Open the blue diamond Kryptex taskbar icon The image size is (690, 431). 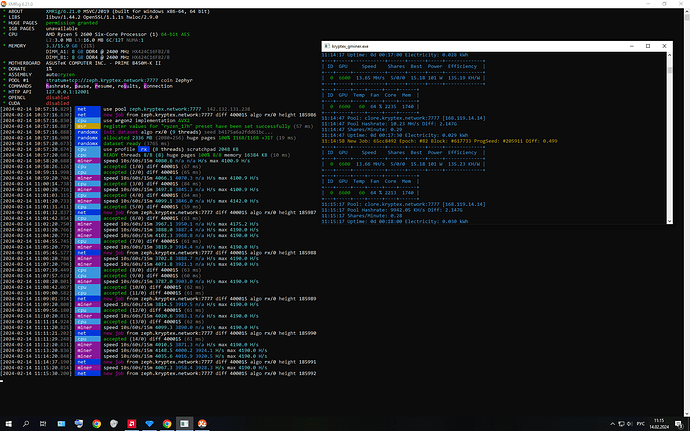[x=149, y=424]
